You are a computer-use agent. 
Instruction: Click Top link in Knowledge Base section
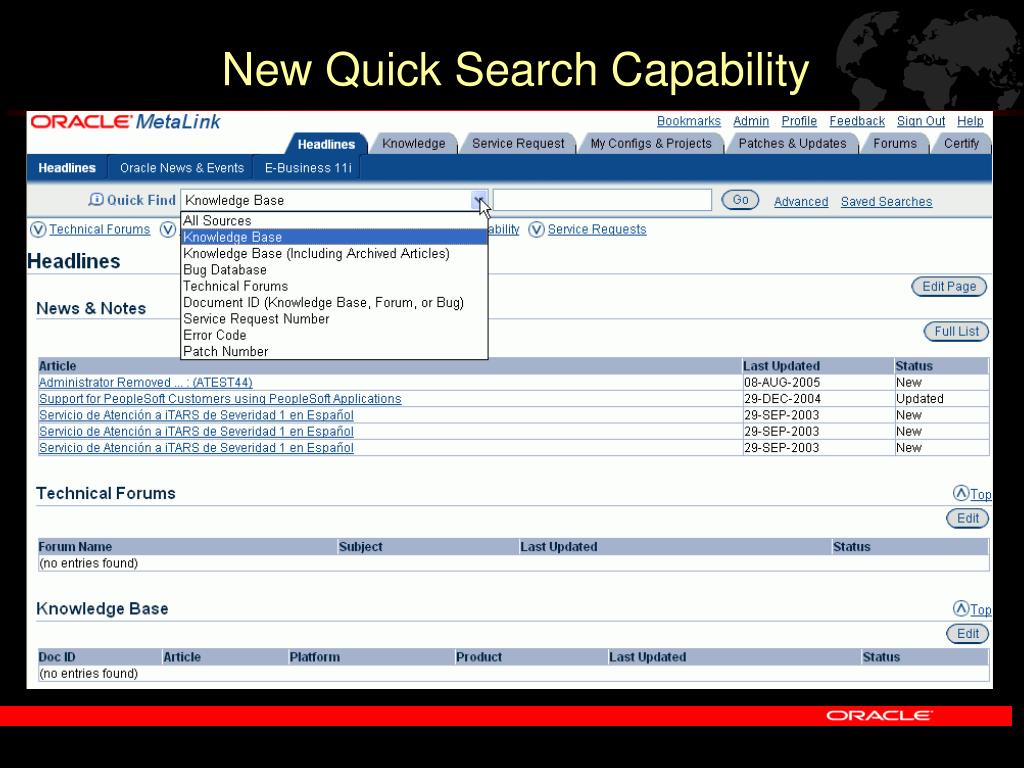pyautogui.click(x=980, y=610)
